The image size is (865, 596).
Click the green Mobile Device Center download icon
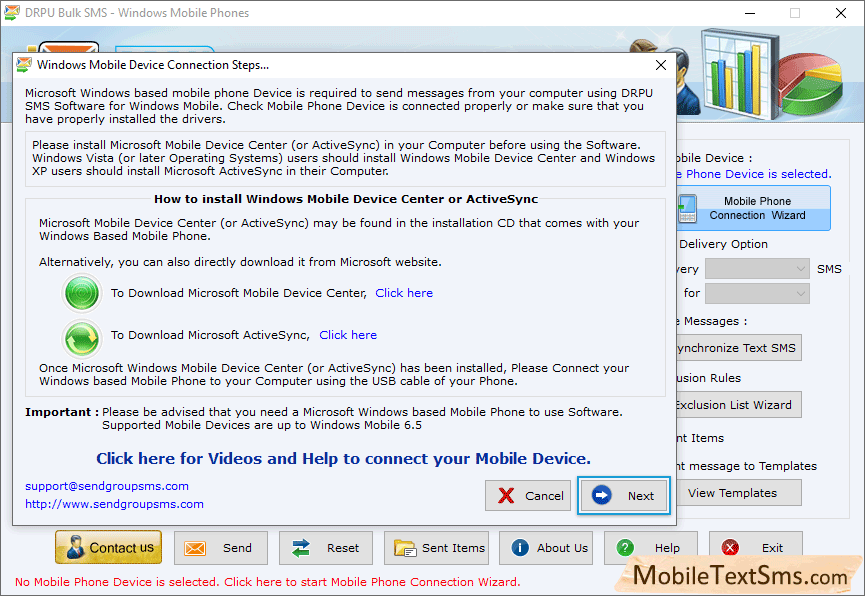coord(82,293)
